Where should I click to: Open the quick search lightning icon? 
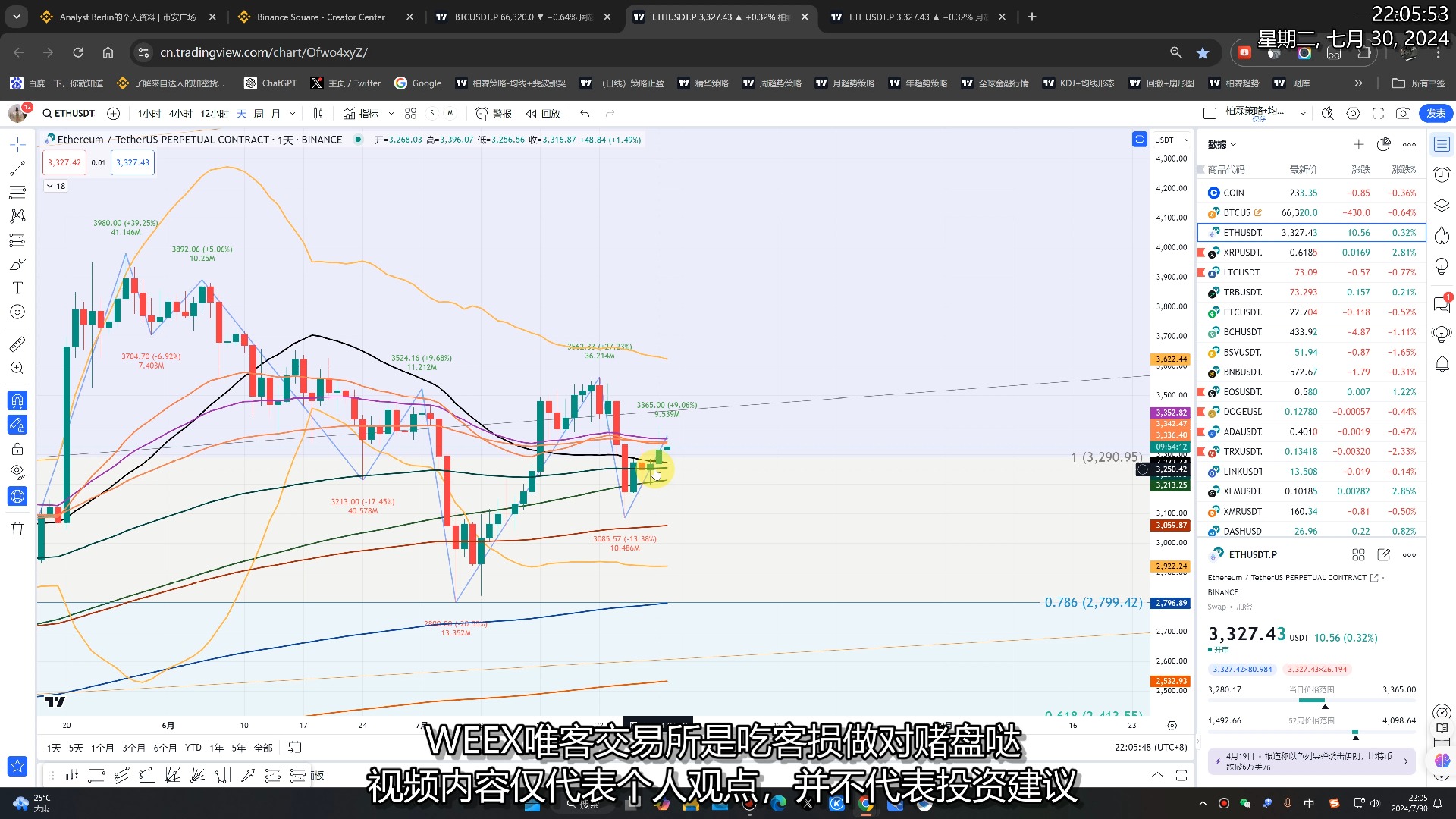[x=1327, y=114]
